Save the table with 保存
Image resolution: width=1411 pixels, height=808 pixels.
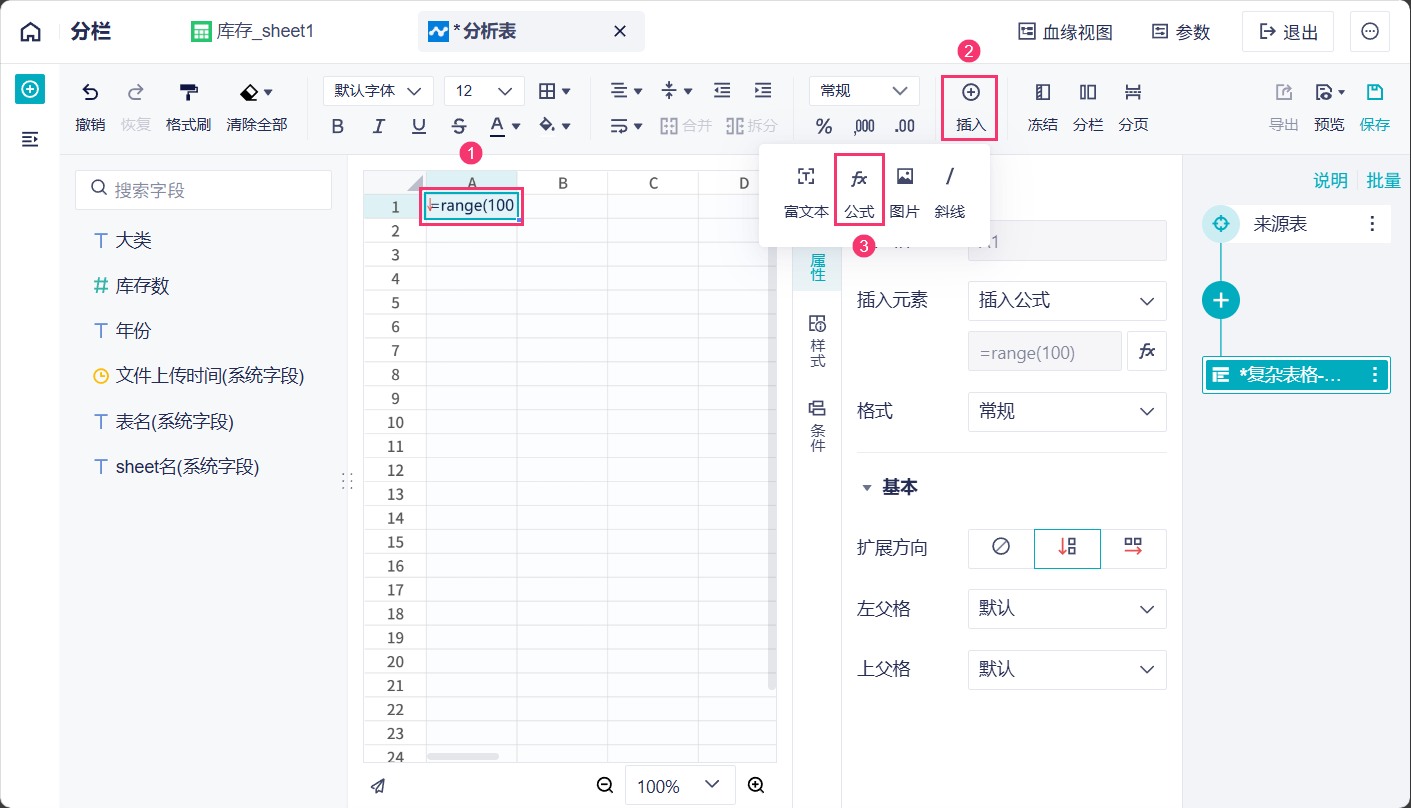point(1375,108)
